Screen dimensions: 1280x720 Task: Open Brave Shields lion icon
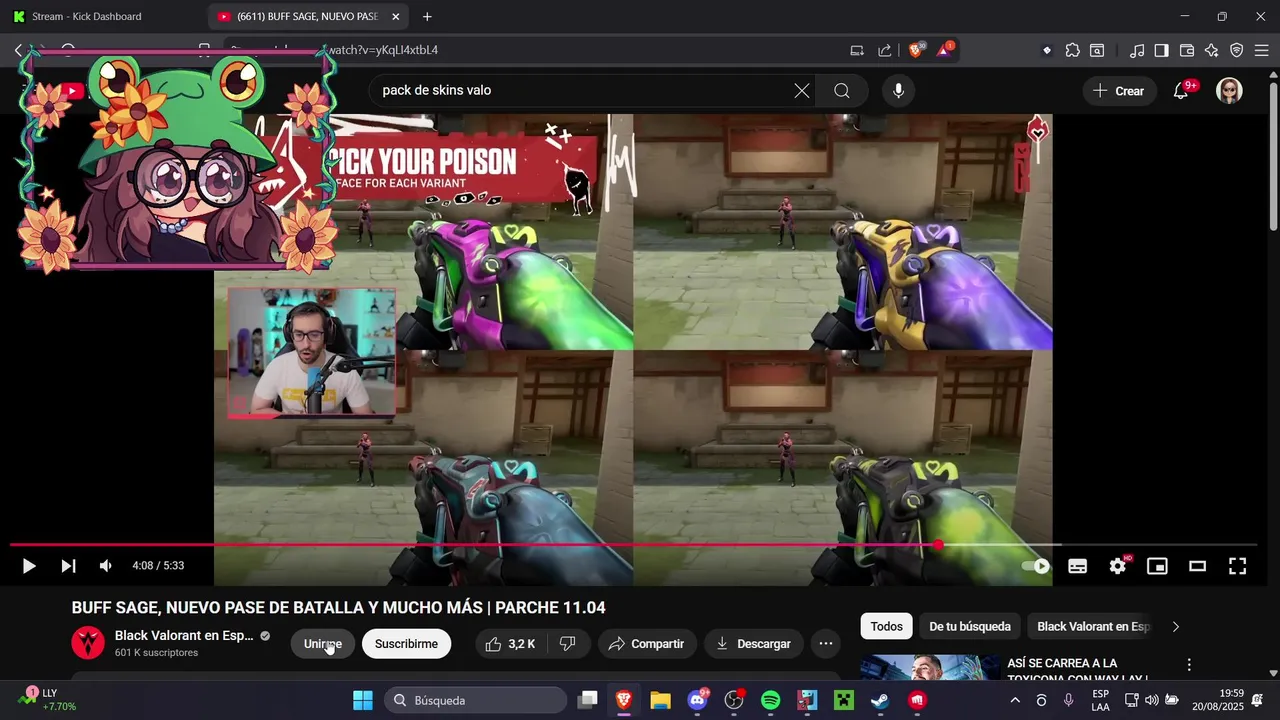(916, 50)
